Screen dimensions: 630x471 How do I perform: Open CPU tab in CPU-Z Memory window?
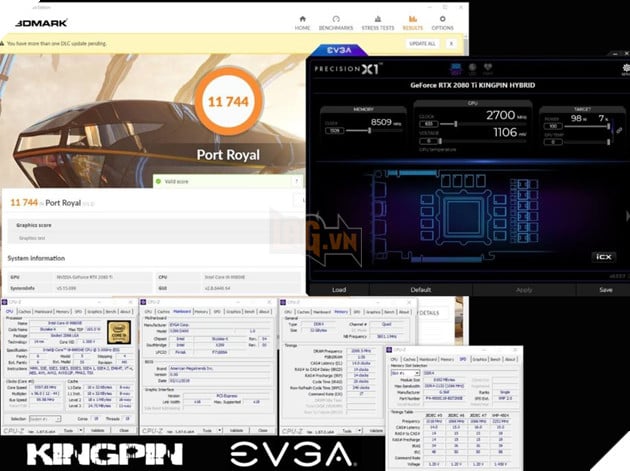[288, 311]
